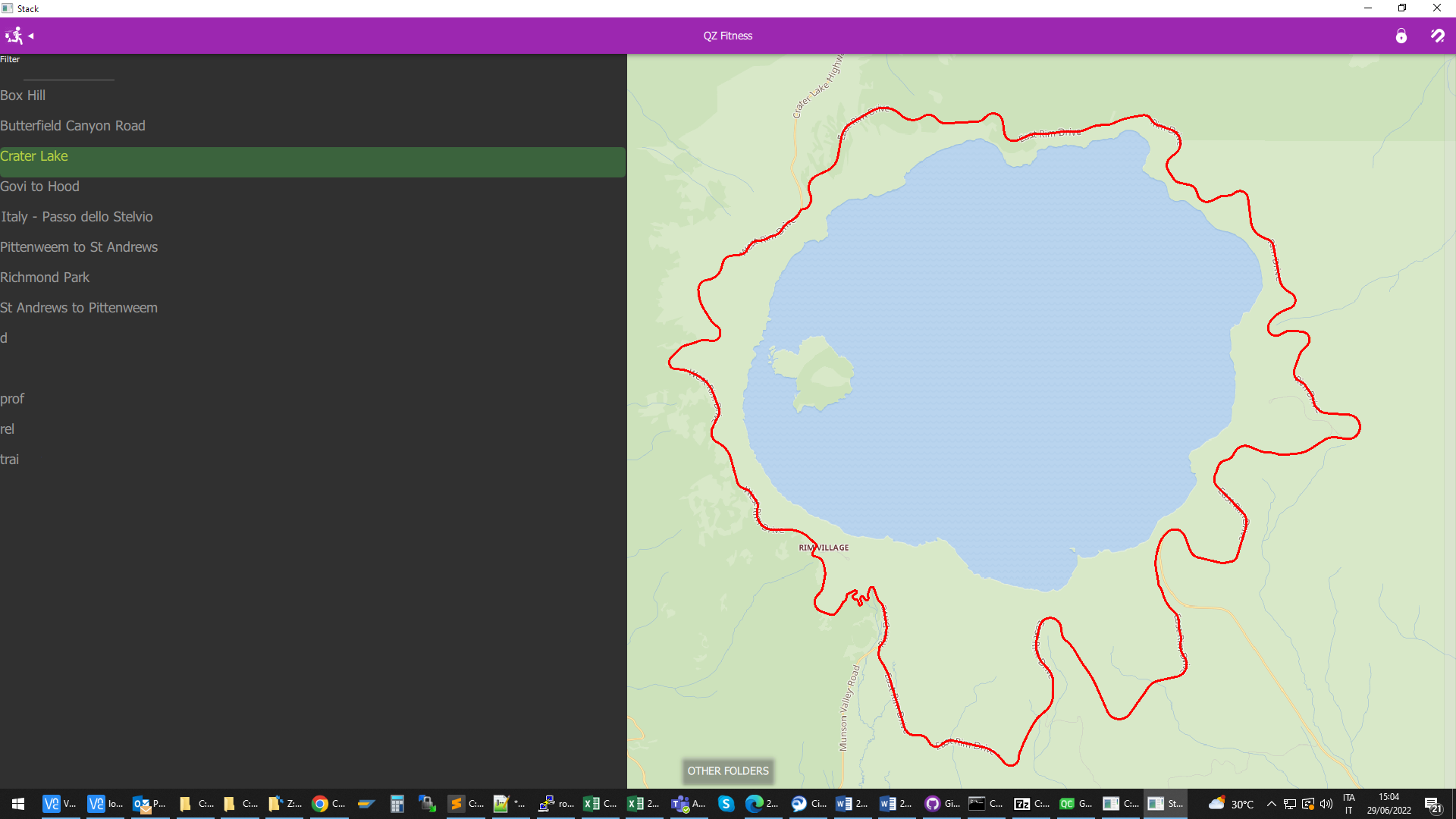The image size is (1456, 819).
Task: Open the Windows Start menu
Action: click(x=17, y=803)
